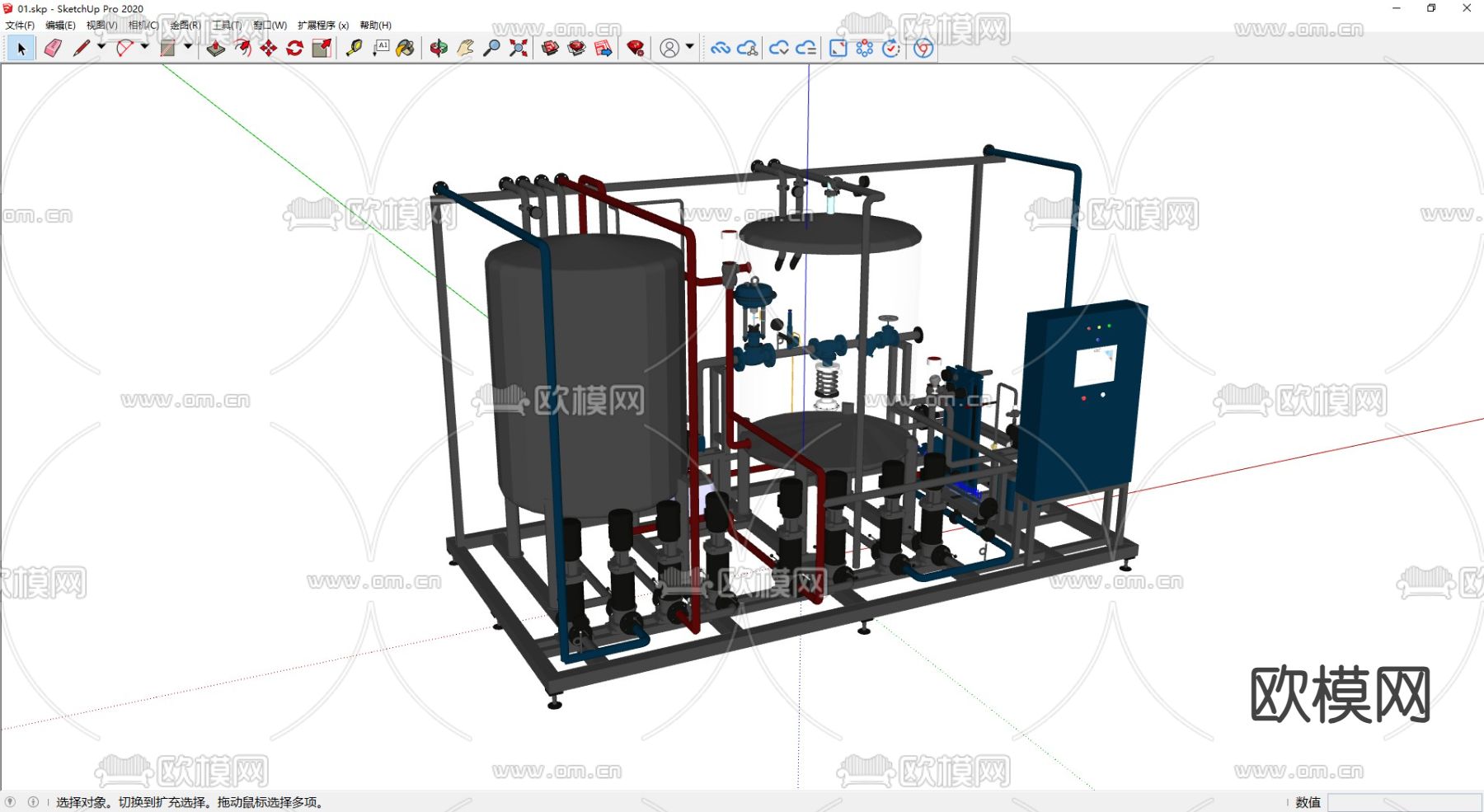Click the cloud publish checkmark icon
Screen dimensions: 1484x812
779,49
